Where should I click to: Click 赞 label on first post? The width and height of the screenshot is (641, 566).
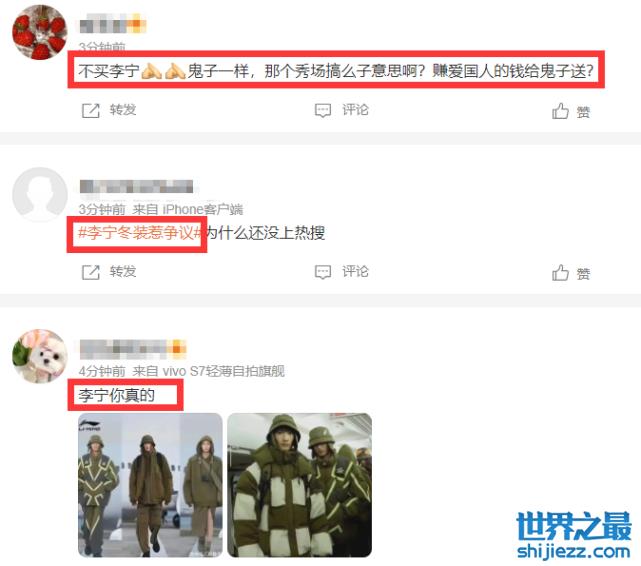[583, 112]
